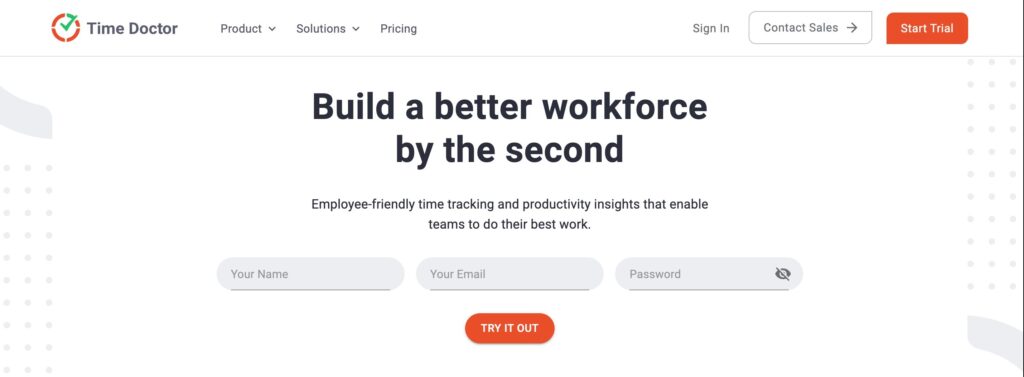Expand the Solutions dropdown chevron
The width and height of the screenshot is (1024, 377).
coord(356,29)
